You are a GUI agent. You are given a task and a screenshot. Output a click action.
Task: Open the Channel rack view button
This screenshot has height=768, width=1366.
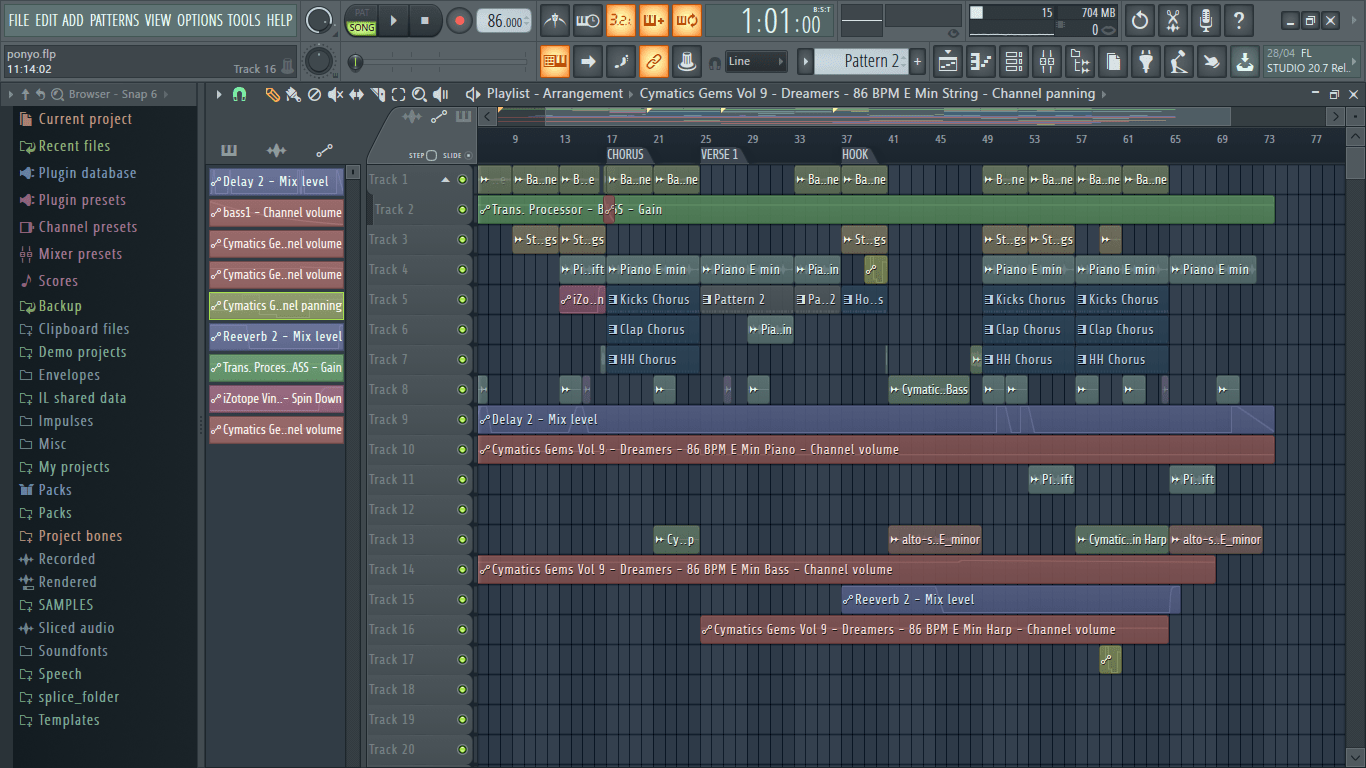point(1014,62)
